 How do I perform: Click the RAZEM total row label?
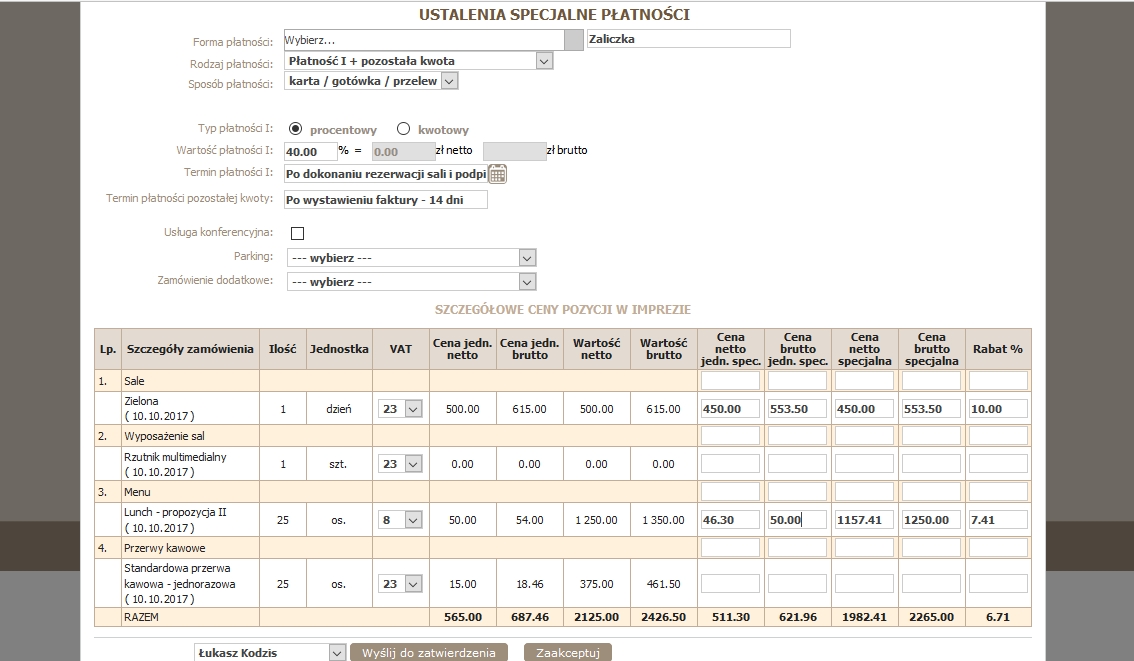pos(141,617)
